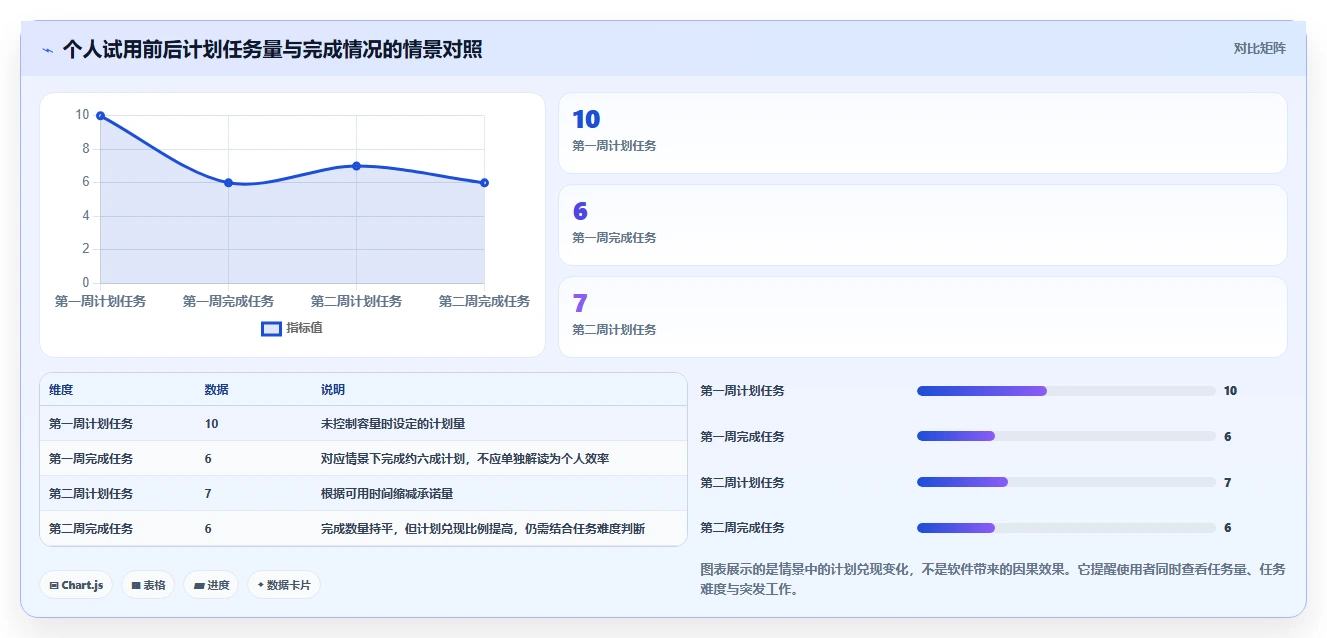Toggle the 指标值 legend swatch under the chart
The height and width of the screenshot is (638, 1327).
coord(272,328)
